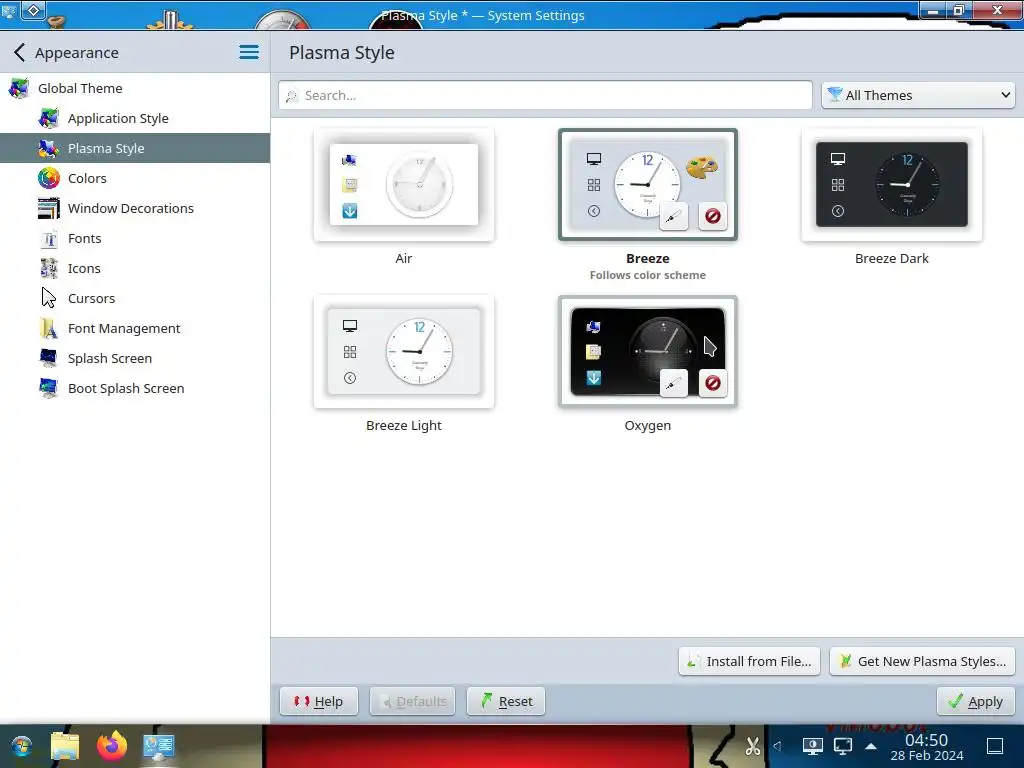Select the Air theme thumbnail
The height and width of the screenshot is (768, 1024).
(x=404, y=185)
